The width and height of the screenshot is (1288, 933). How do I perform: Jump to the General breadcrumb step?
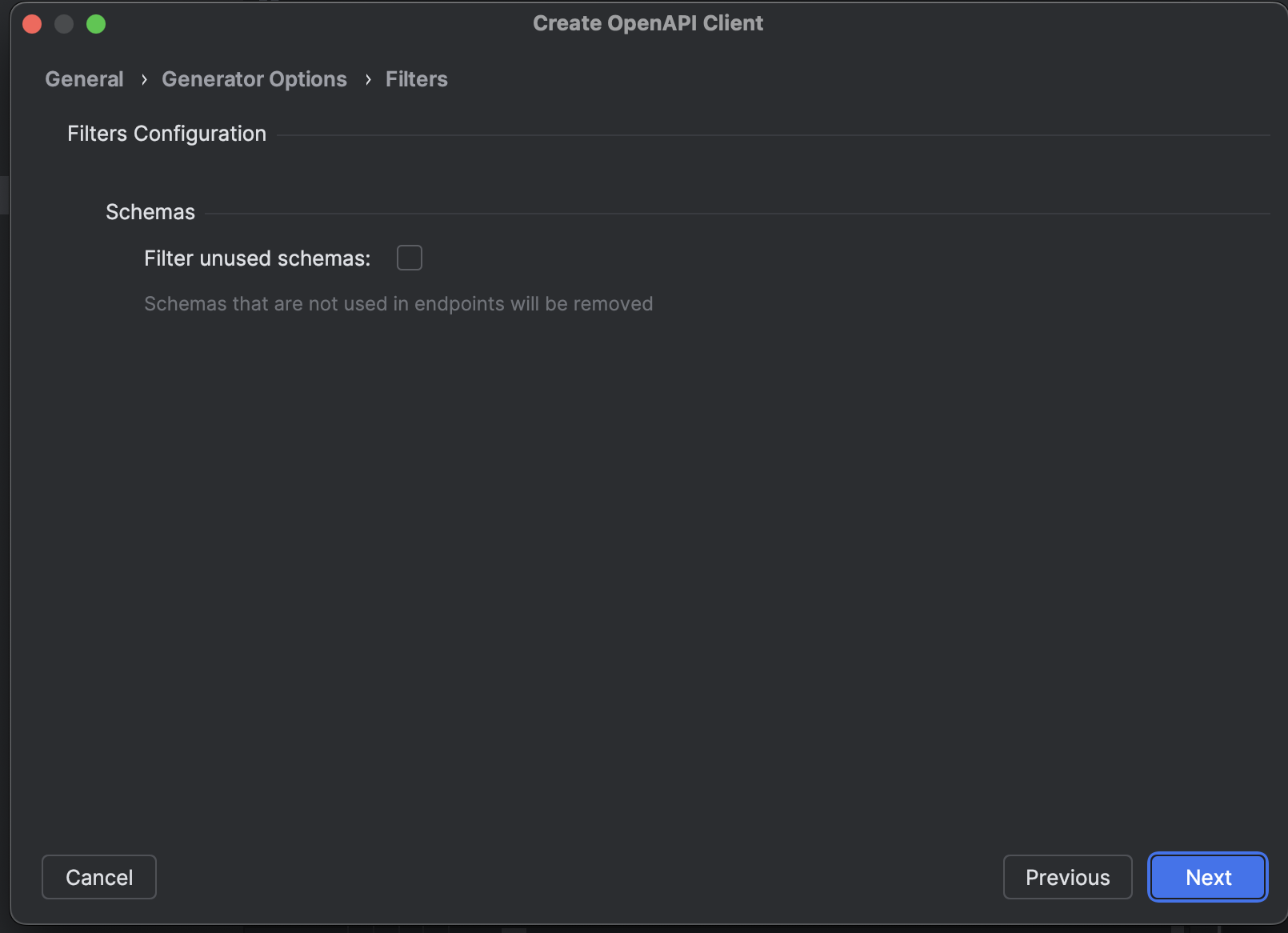(x=84, y=79)
